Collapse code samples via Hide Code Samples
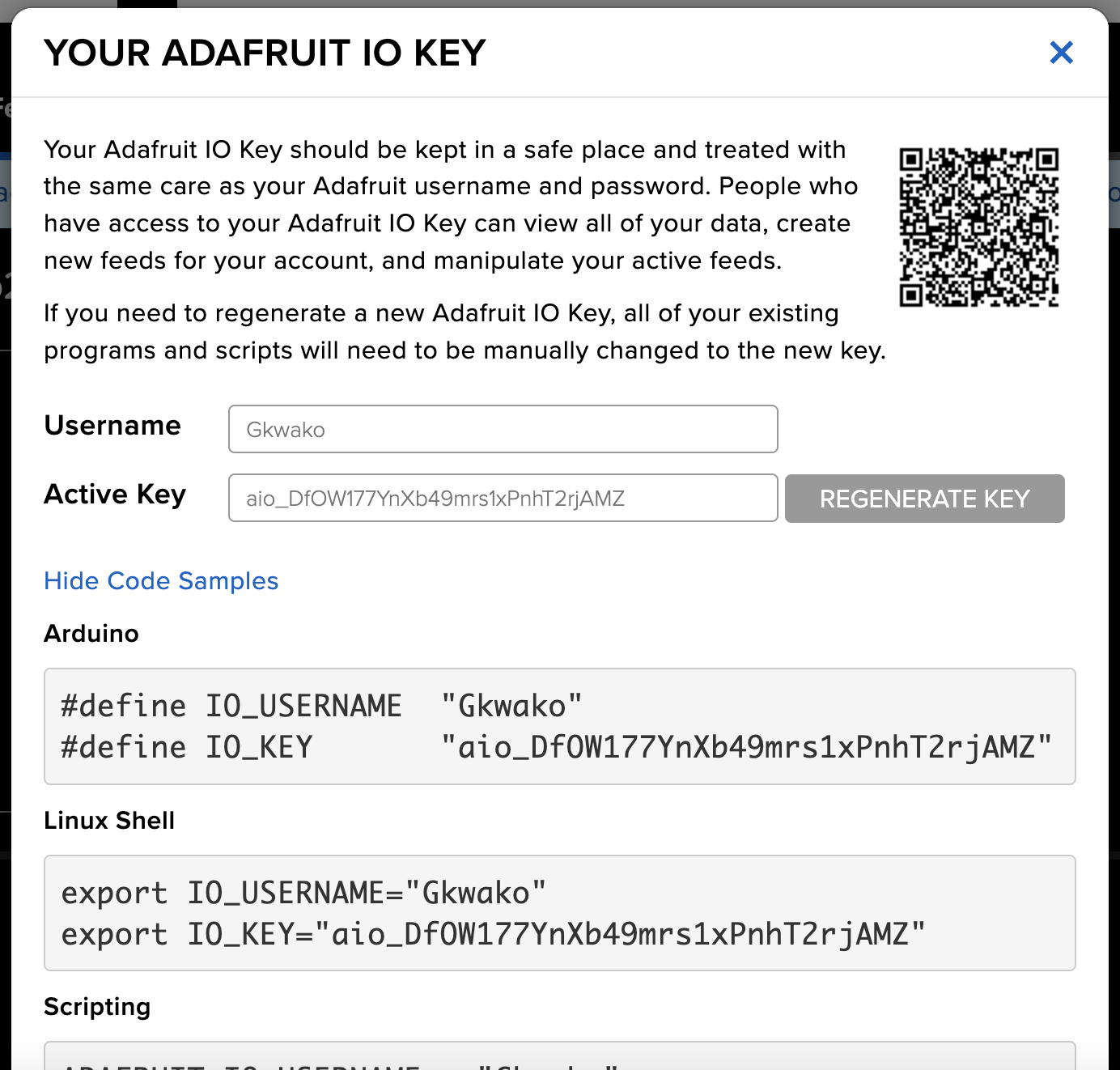The width and height of the screenshot is (1120, 1070). coord(160,581)
